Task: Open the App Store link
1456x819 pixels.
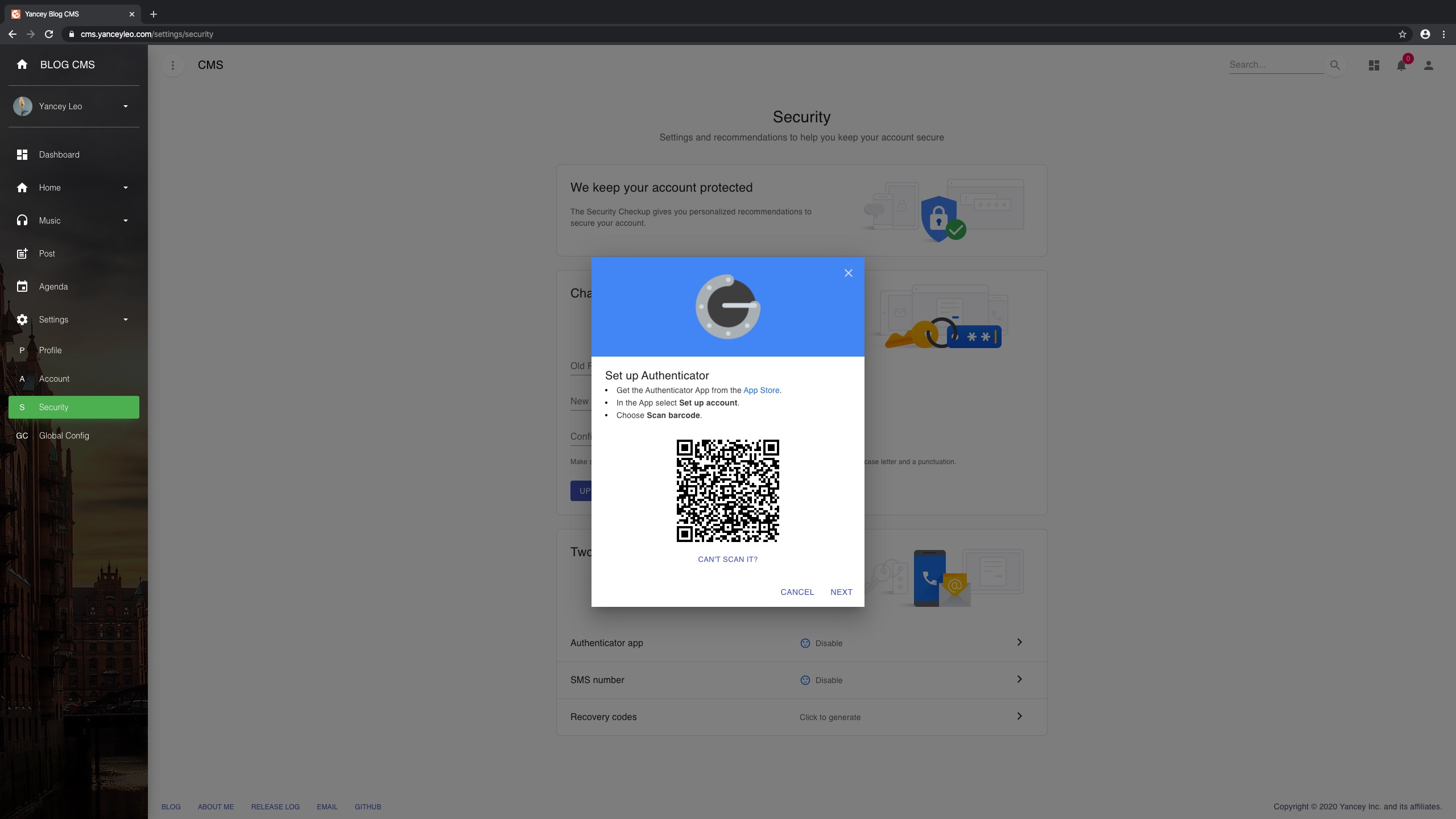Action: point(761,390)
